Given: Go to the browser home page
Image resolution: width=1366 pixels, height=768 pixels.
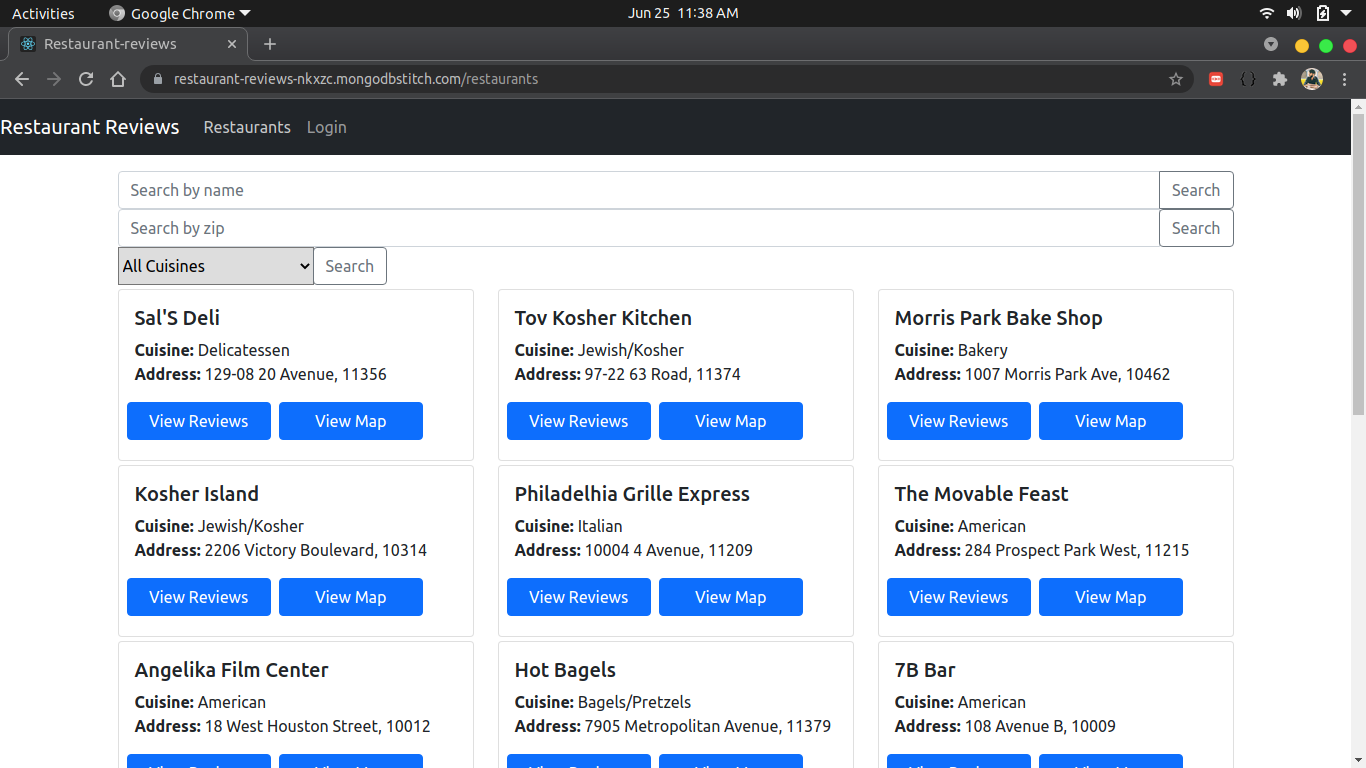Looking at the screenshot, I should 118,79.
